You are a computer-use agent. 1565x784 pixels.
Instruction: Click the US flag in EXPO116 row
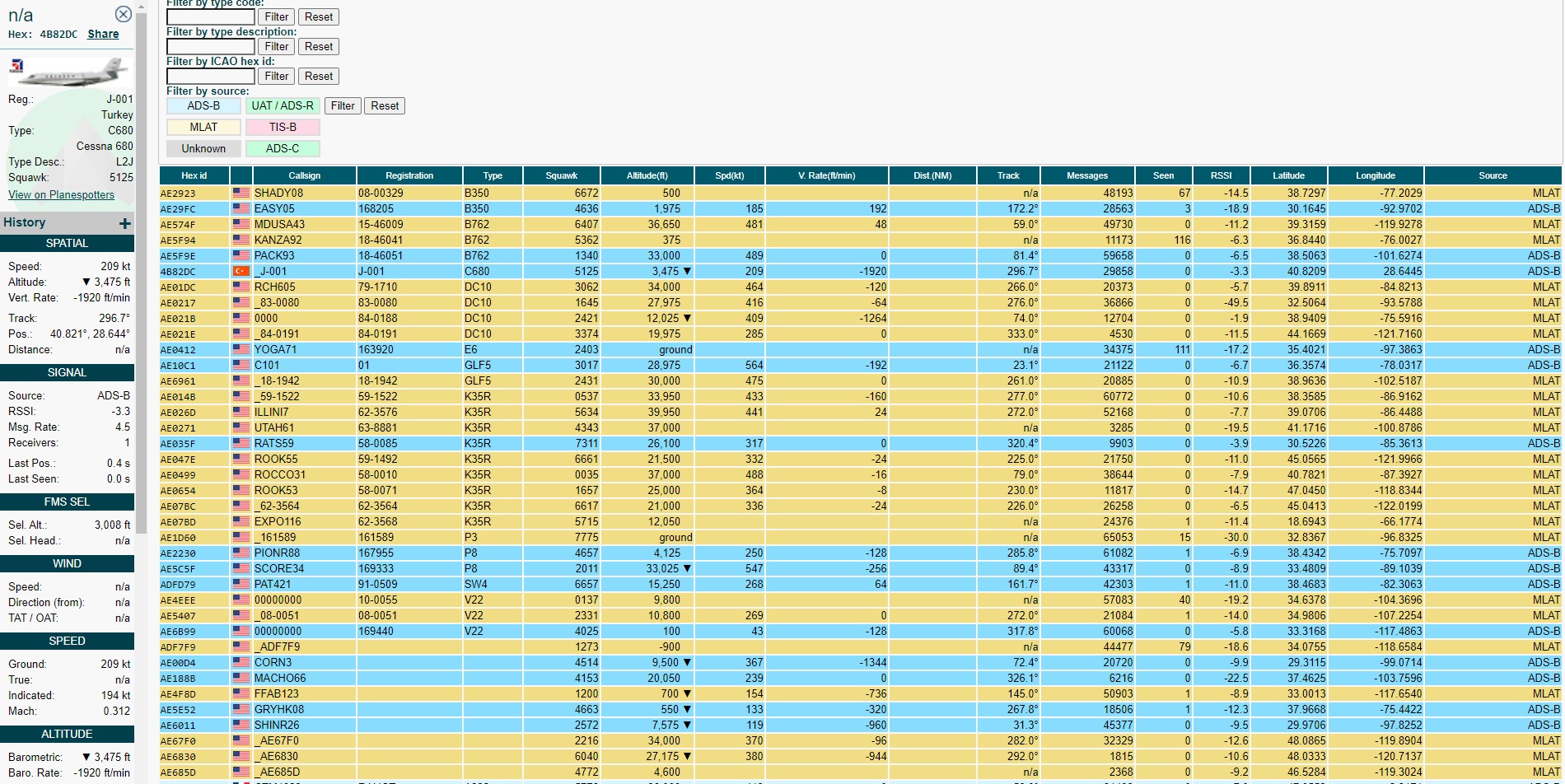click(x=241, y=521)
